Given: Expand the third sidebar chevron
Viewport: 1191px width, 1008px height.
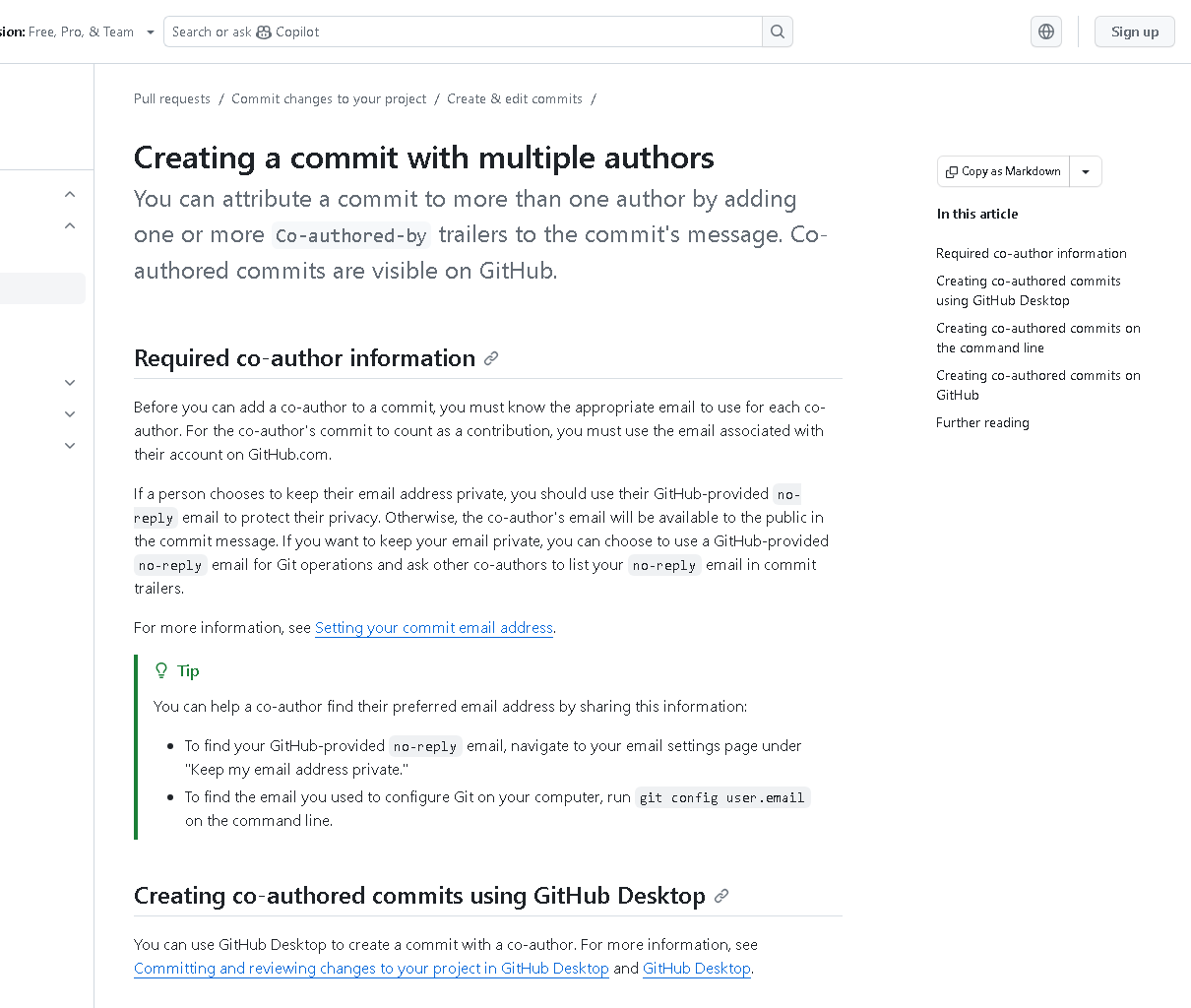Looking at the screenshot, I should tap(70, 382).
